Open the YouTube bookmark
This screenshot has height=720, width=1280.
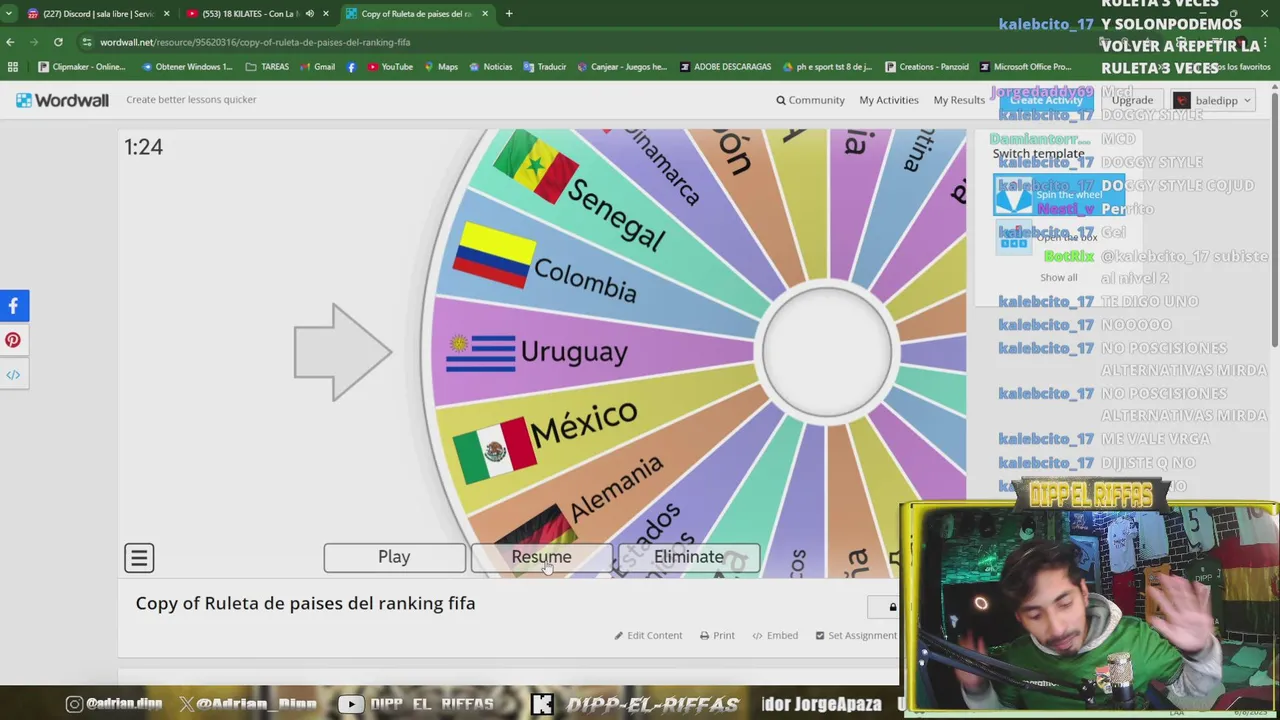[390, 67]
